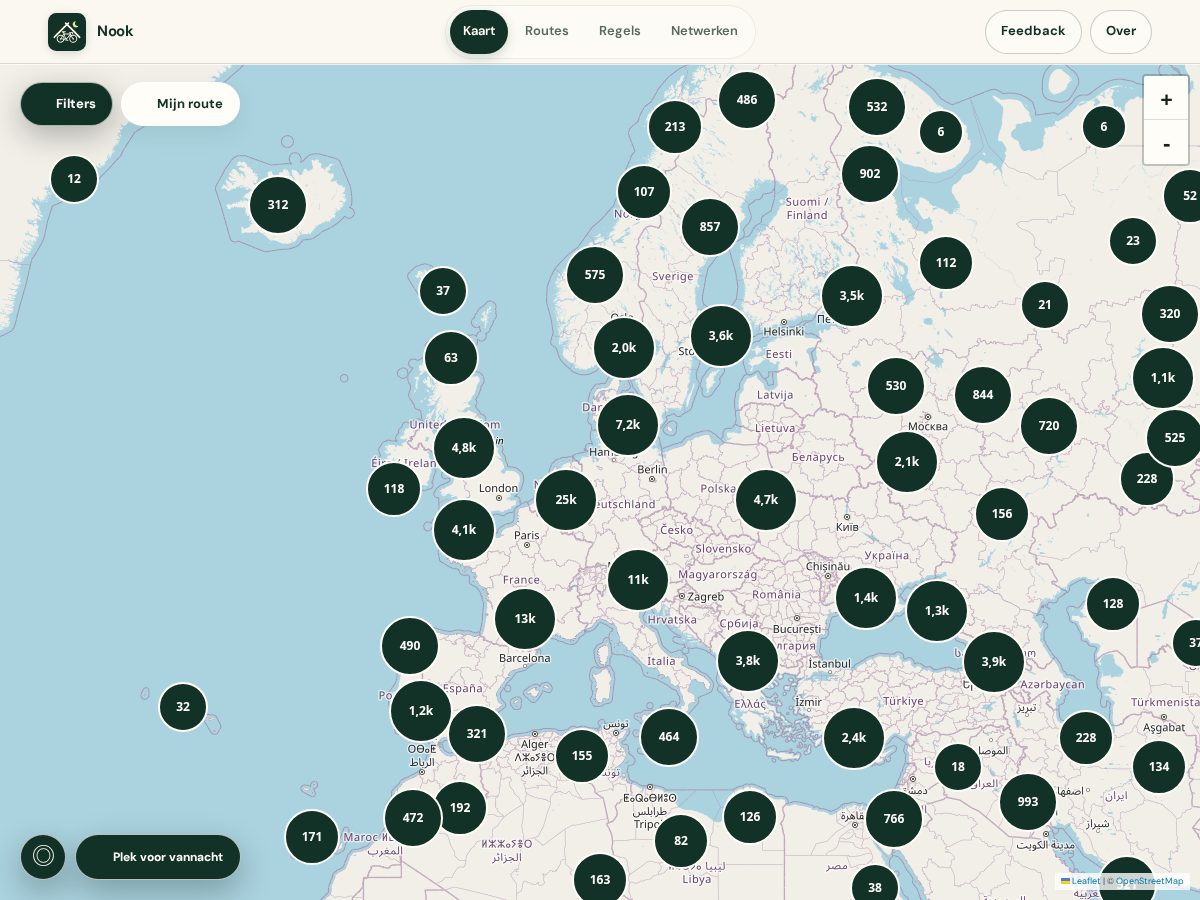Open the OpenStreetMap attribution link

1149,881
